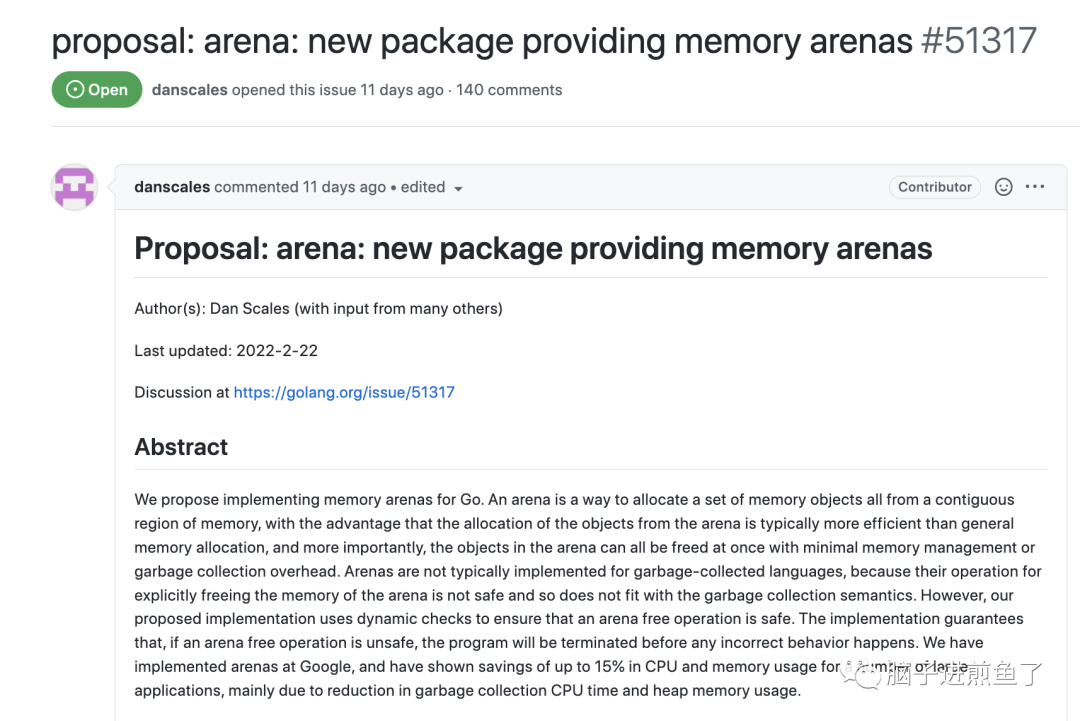Click "11 days ago" in issue header

[x=402, y=90]
